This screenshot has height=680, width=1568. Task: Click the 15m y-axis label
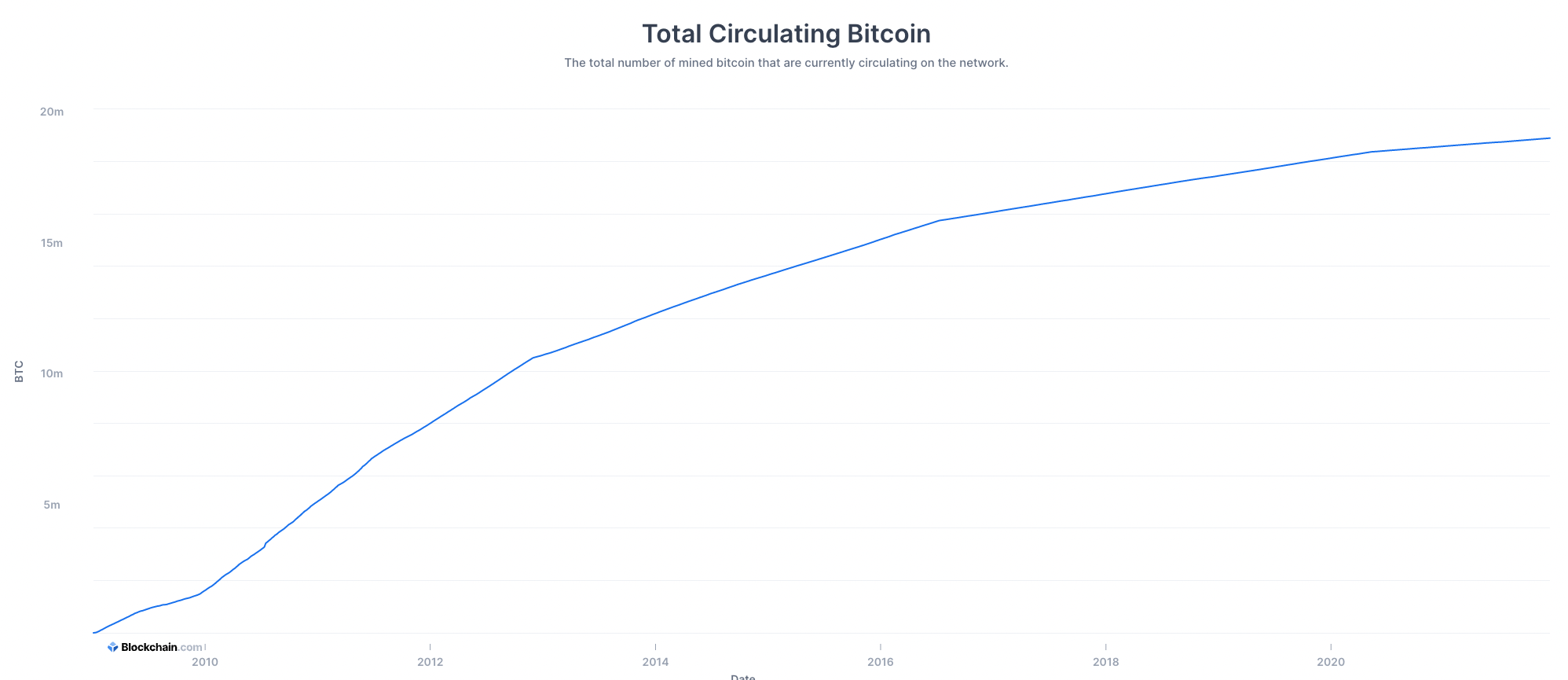point(52,243)
